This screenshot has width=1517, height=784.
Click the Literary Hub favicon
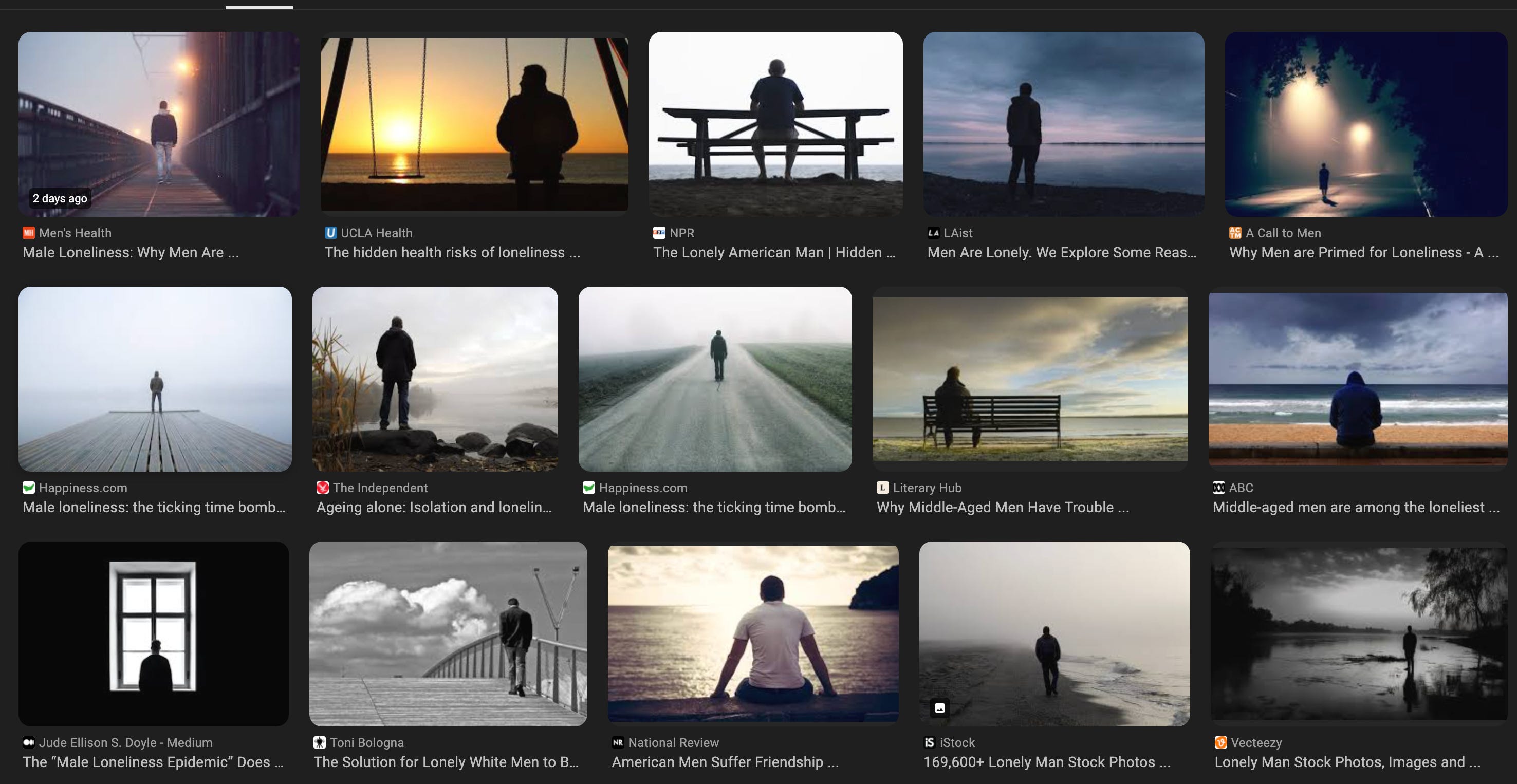[x=882, y=488]
